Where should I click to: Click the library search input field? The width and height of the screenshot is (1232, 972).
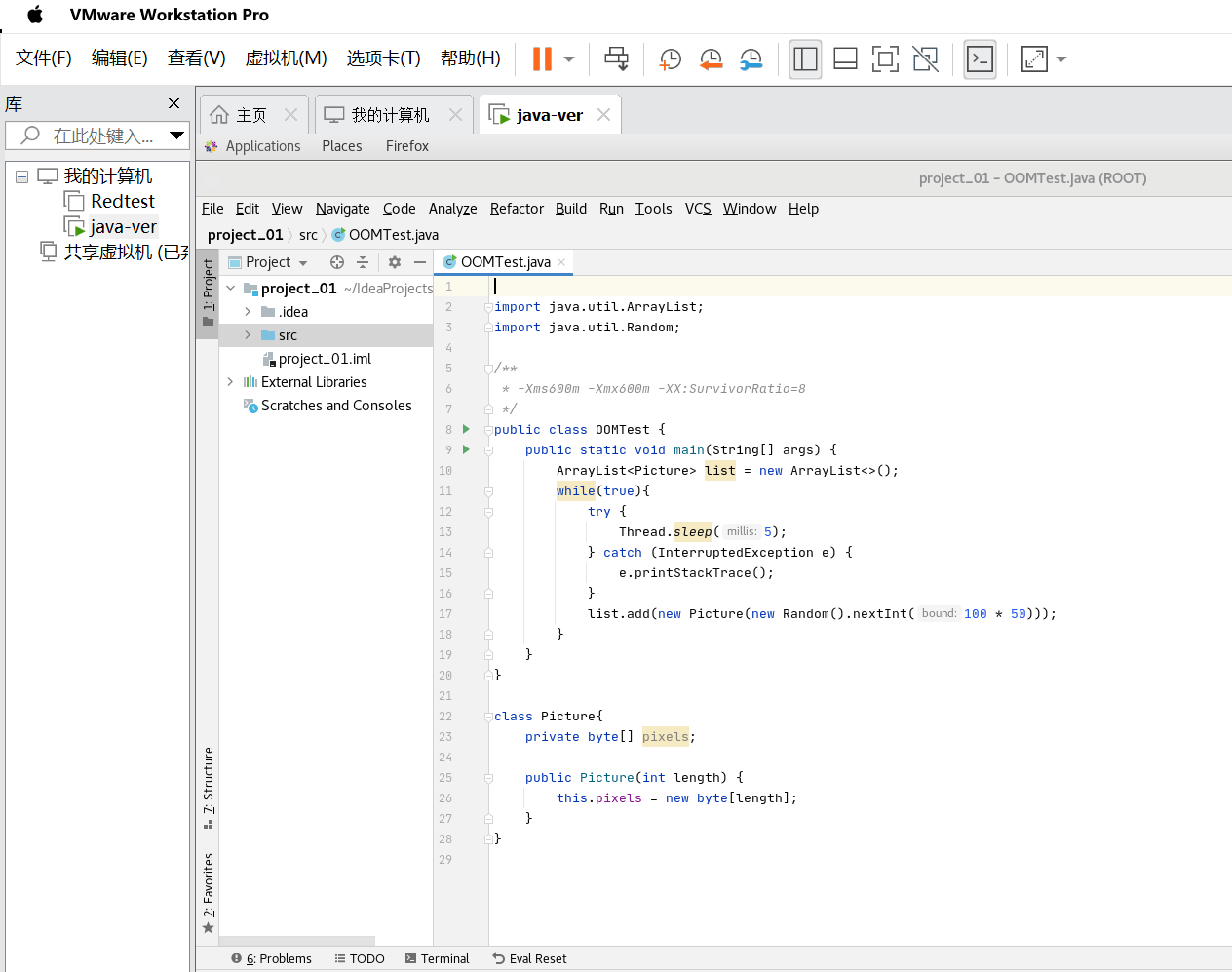102,136
